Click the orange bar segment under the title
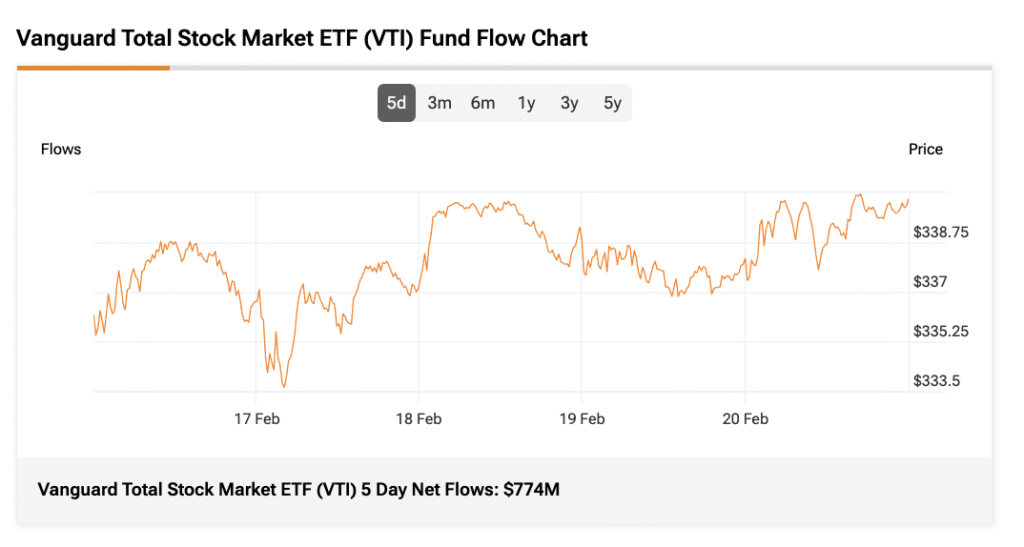This screenshot has width=1024, height=547. click(93, 68)
